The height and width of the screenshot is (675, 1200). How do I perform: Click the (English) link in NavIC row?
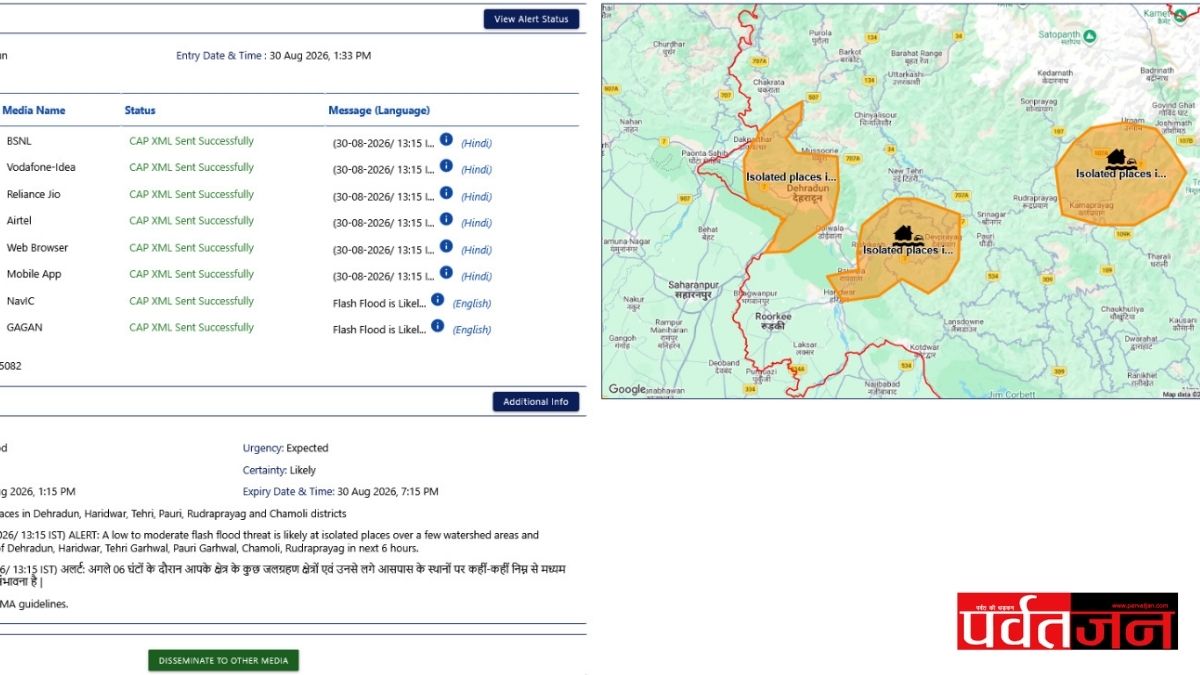472,303
